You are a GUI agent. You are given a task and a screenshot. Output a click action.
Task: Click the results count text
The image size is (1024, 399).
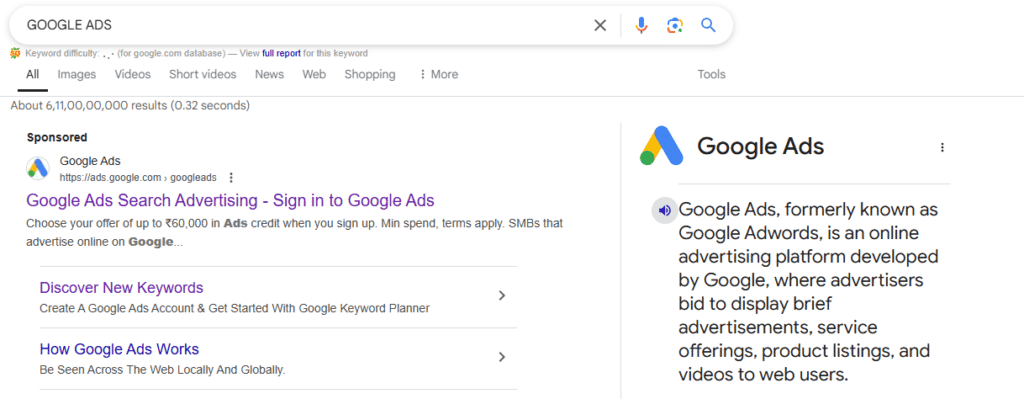[130, 105]
